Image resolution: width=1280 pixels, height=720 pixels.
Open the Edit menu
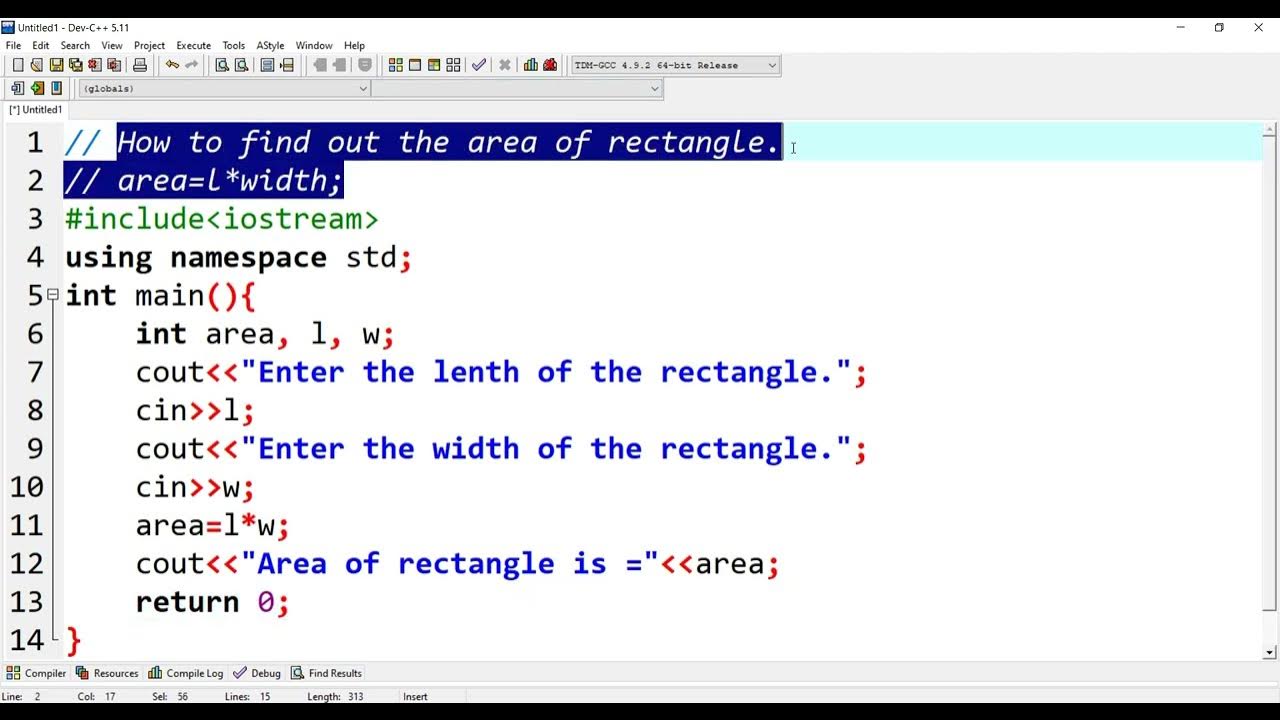point(41,45)
